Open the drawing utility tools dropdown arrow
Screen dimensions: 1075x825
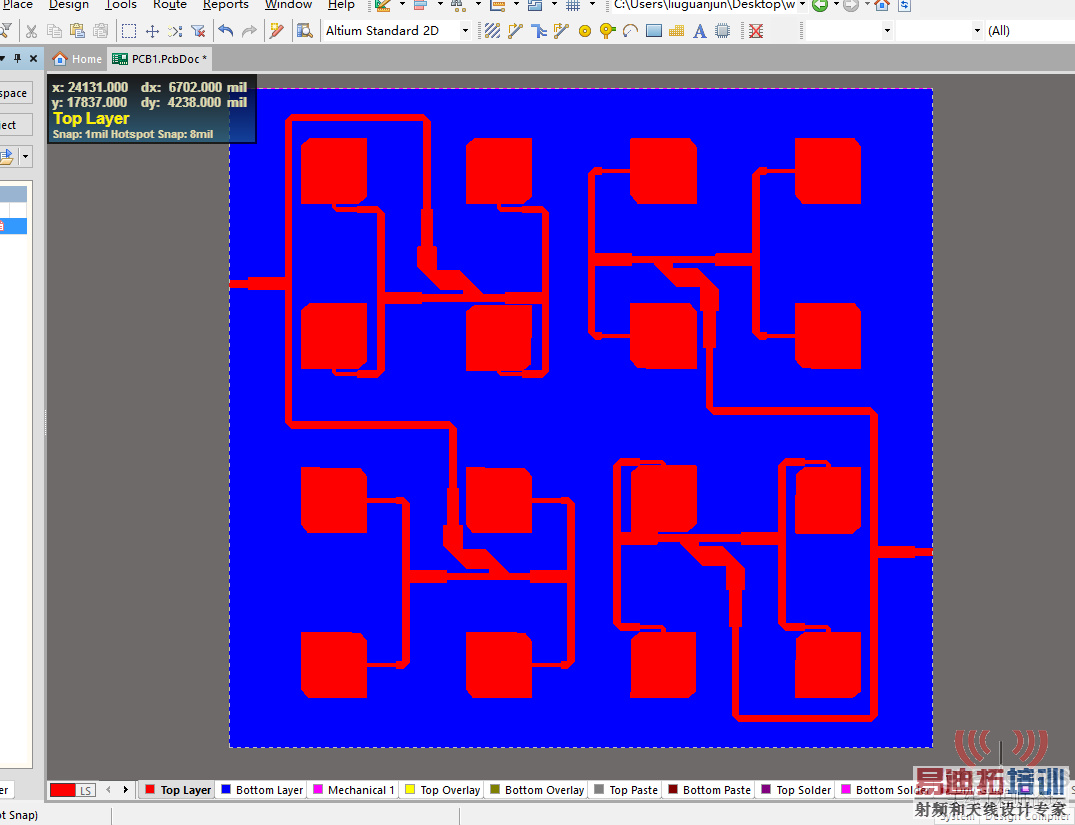[x=402, y=5]
